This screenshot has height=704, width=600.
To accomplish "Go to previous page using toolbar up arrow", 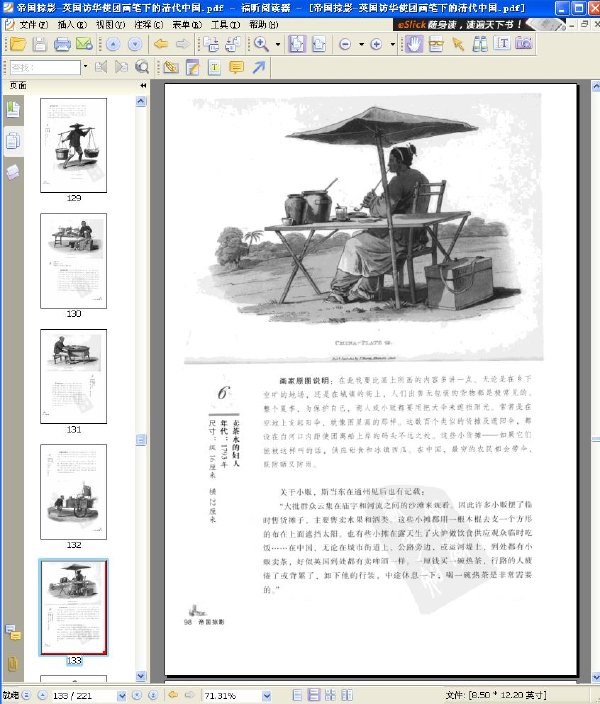I will pyautogui.click(x=113, y=44).
